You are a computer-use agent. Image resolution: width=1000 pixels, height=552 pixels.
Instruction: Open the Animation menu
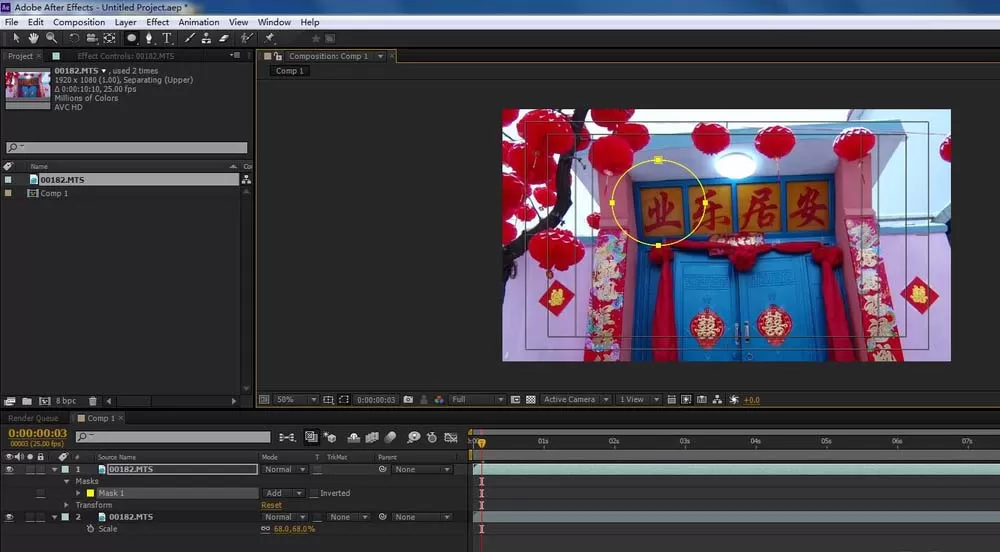click(198, 22)
